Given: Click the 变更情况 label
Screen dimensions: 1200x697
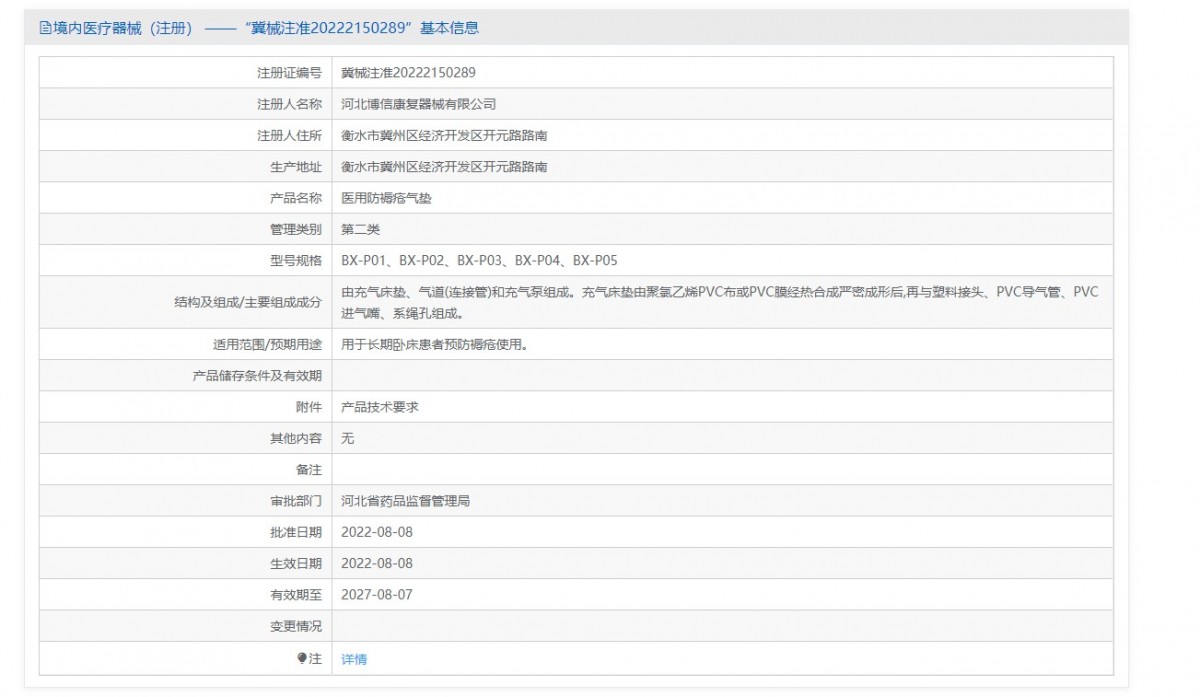Looking at the screenshot, I should (296, 626).
